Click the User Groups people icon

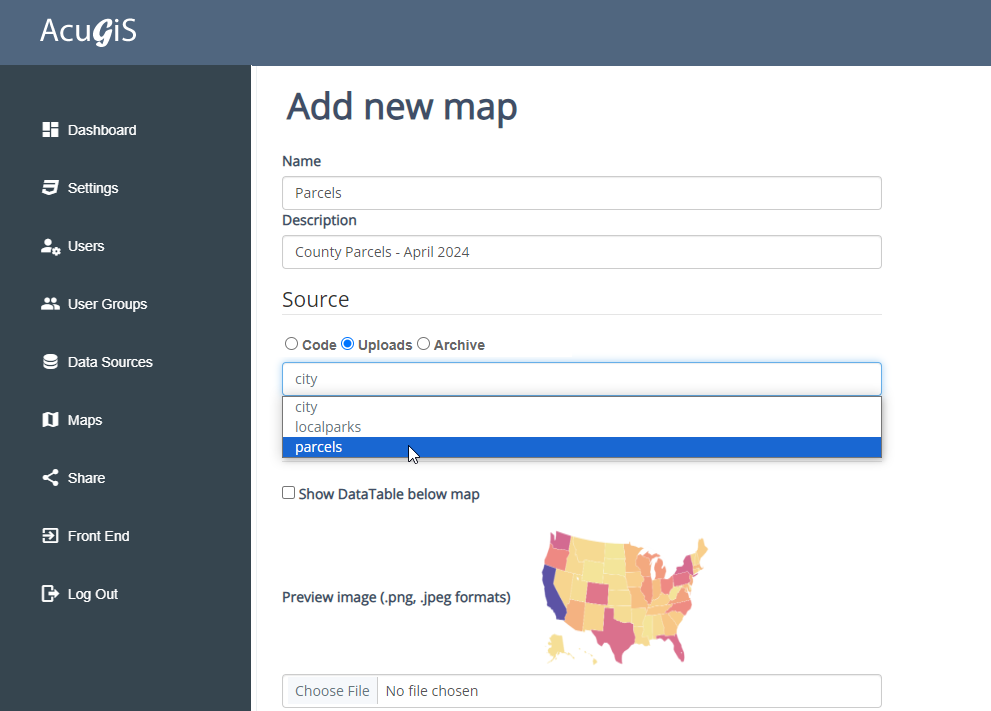point(50,304)
